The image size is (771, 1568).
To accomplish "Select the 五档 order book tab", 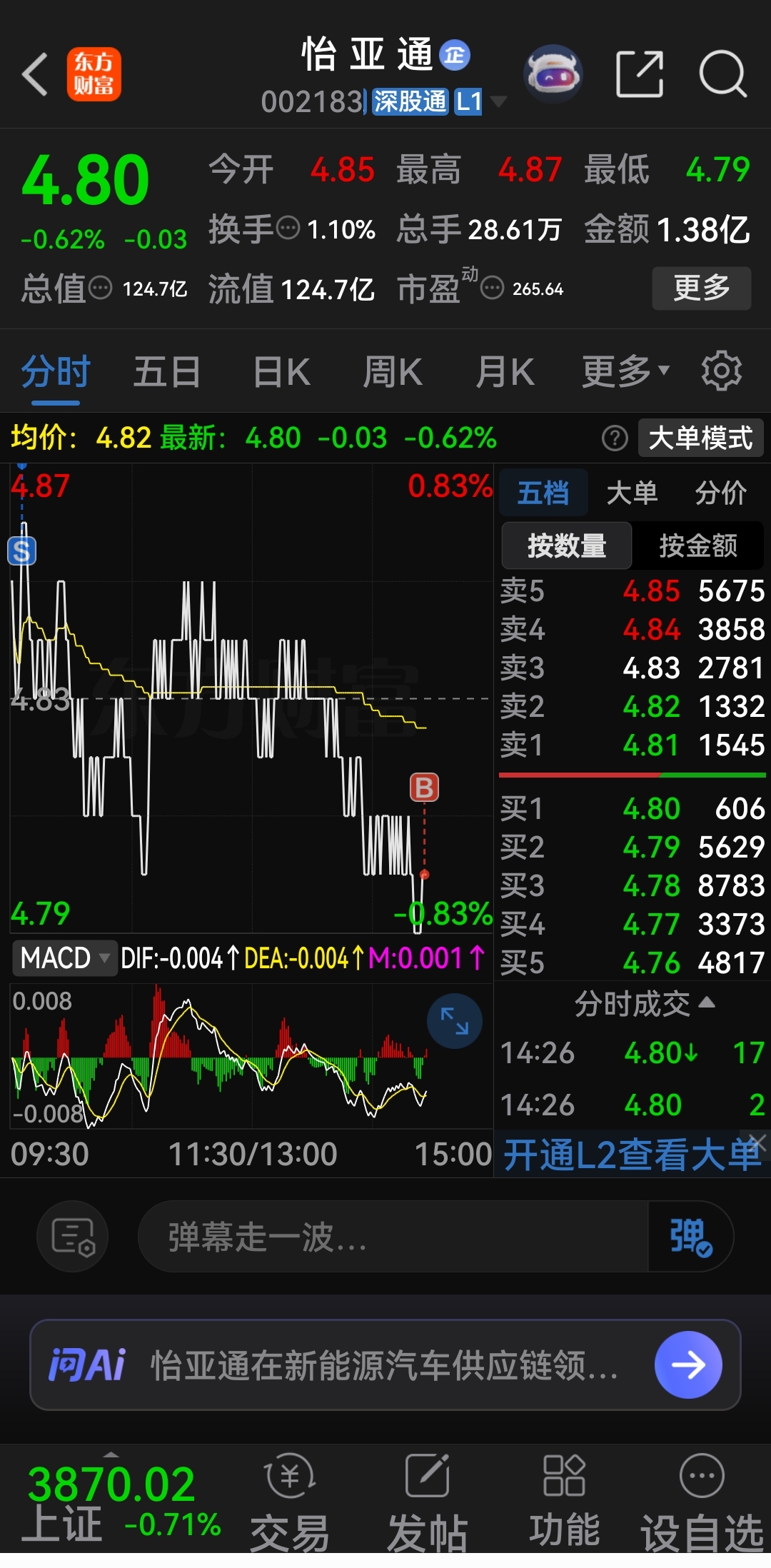I will coord(543,493).
